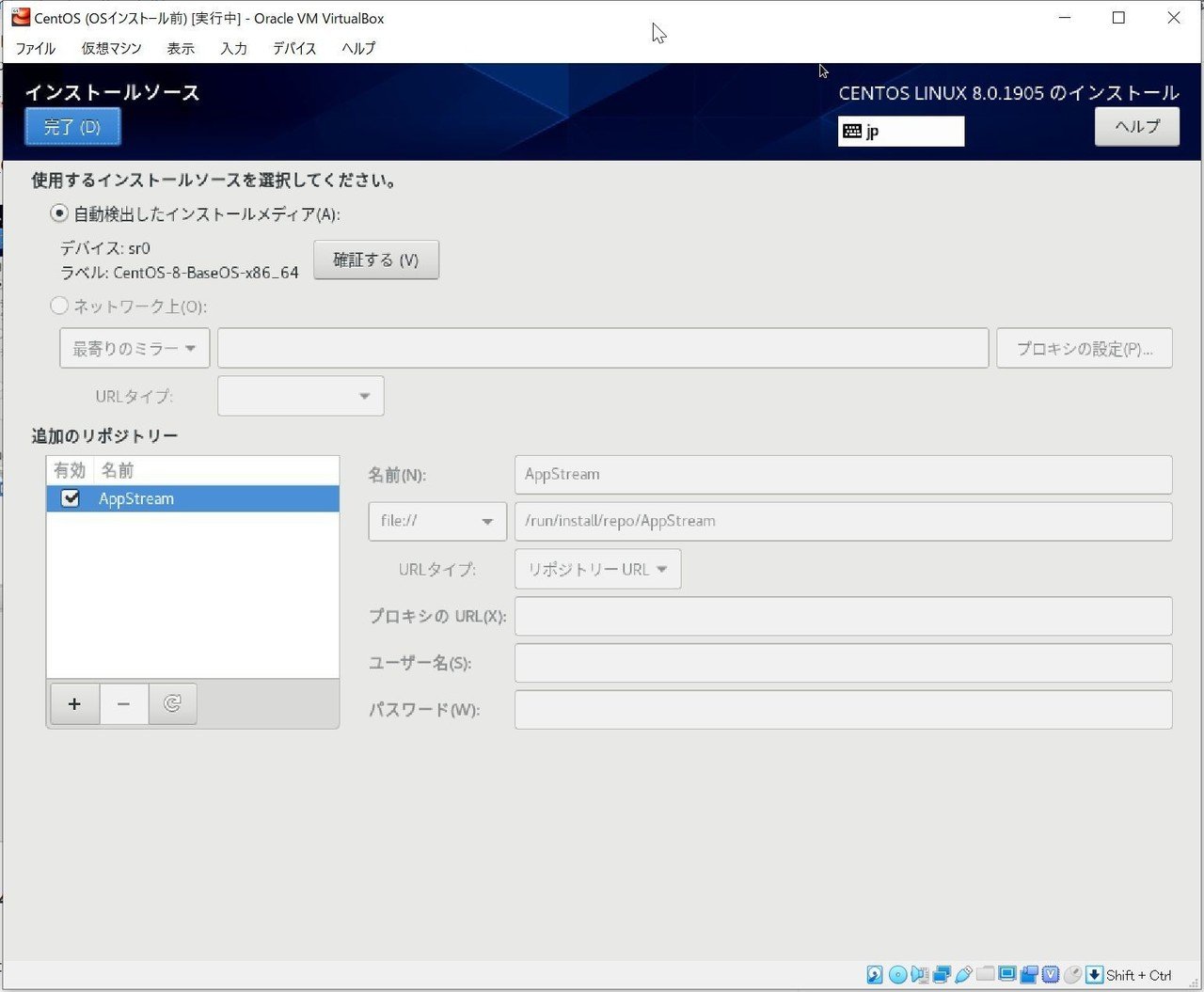The height and width of the screenshot is (992, 1204).
Task: Click the username input field
Action: pos(844,663)
